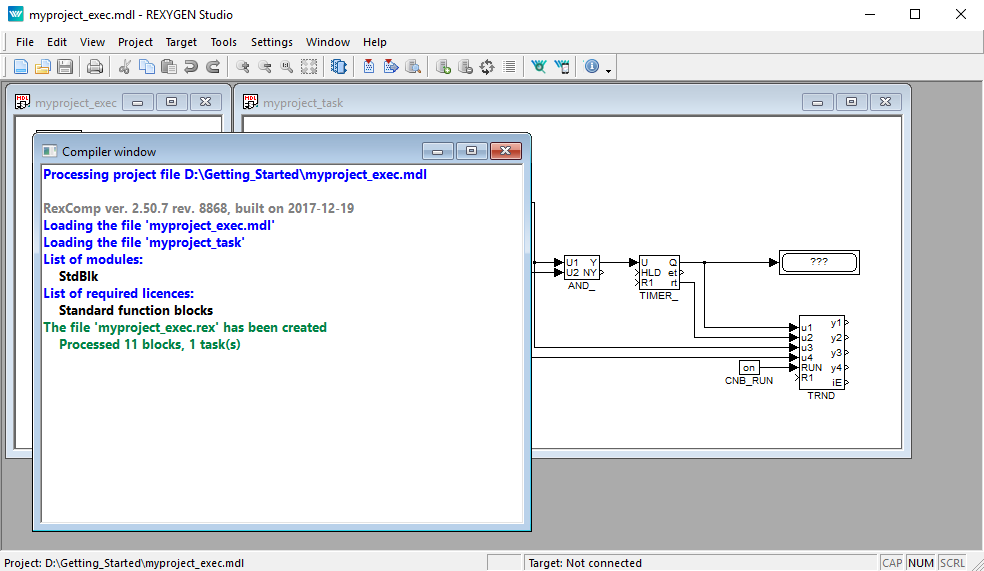Open the Project menu

pyautogui.click(x=135, y=42)
